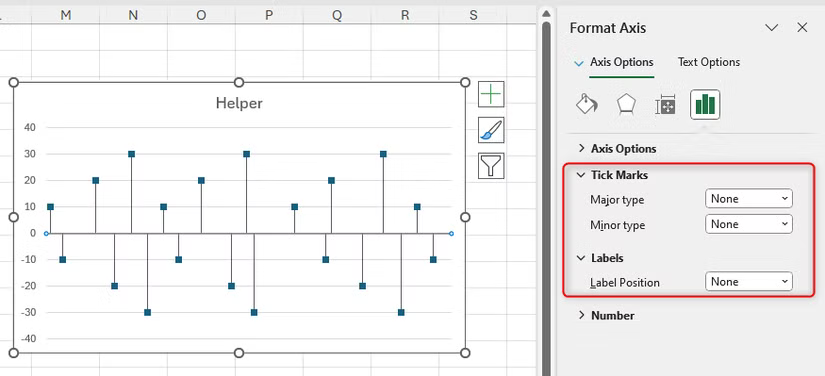825x376 pixels.
Task: Click the chart's top-left resize handle
Action: [14, 82]
